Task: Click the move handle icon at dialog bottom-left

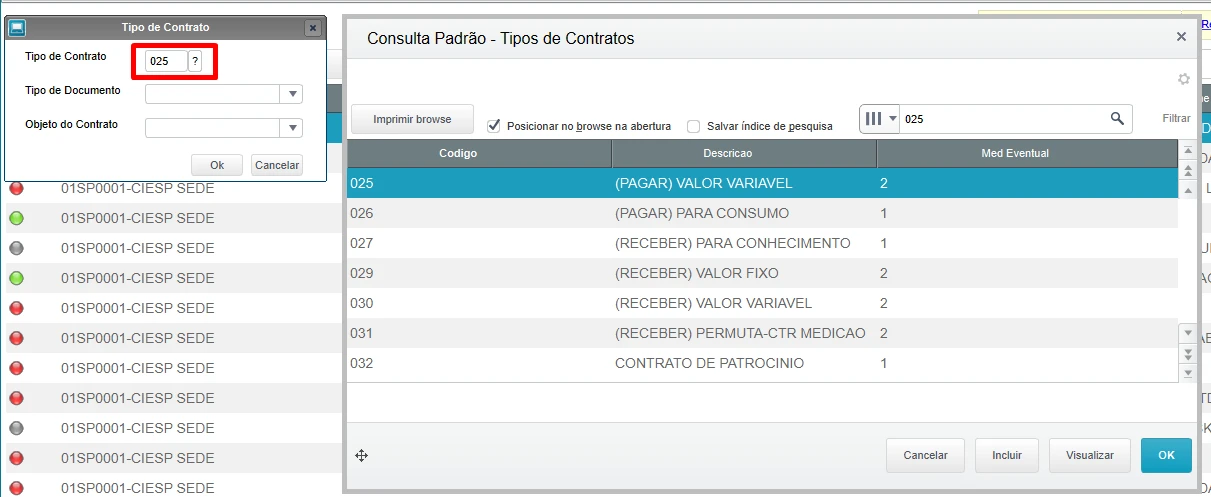Action: tap(361, 456)
